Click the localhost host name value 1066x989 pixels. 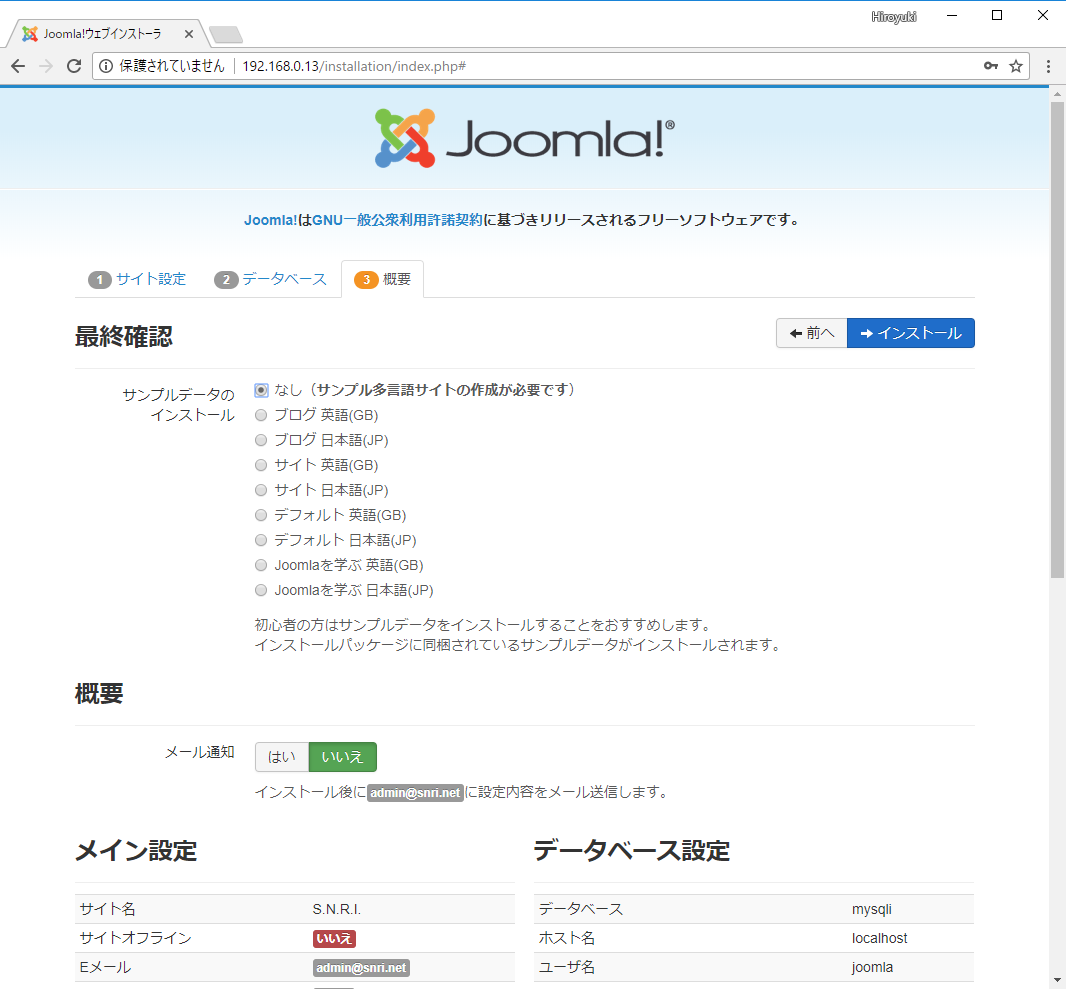pyautogui.click(x=880, y=939)
